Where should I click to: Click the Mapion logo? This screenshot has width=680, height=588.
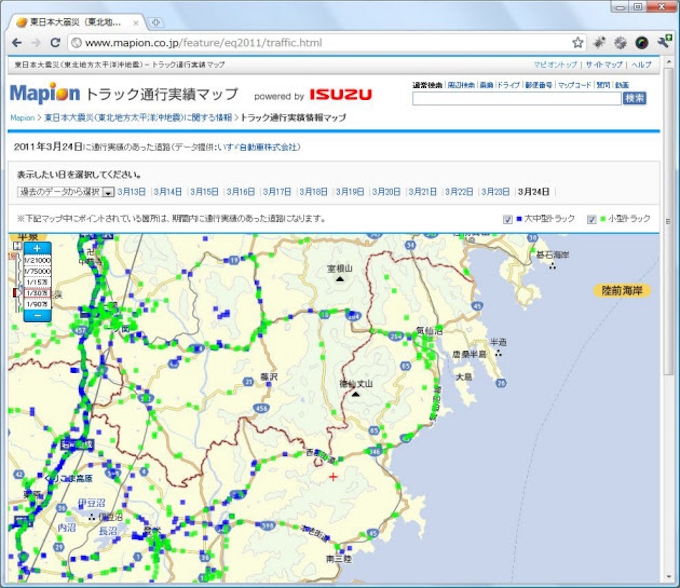(x=45, y=93)
